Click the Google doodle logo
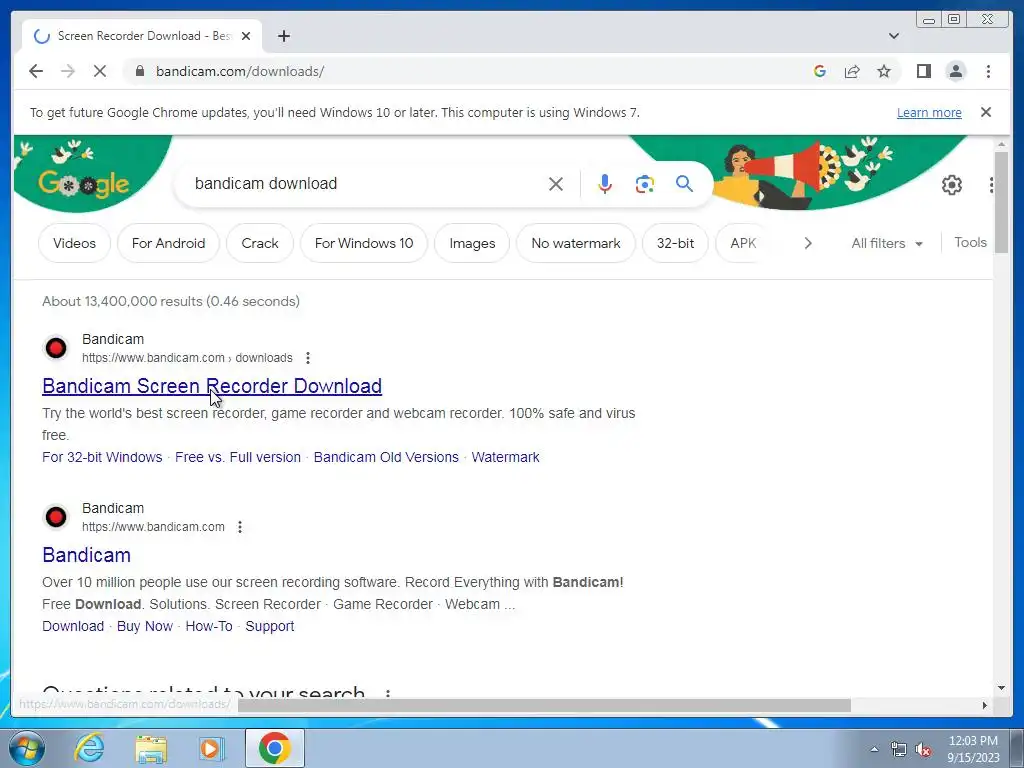 point(84,184)
